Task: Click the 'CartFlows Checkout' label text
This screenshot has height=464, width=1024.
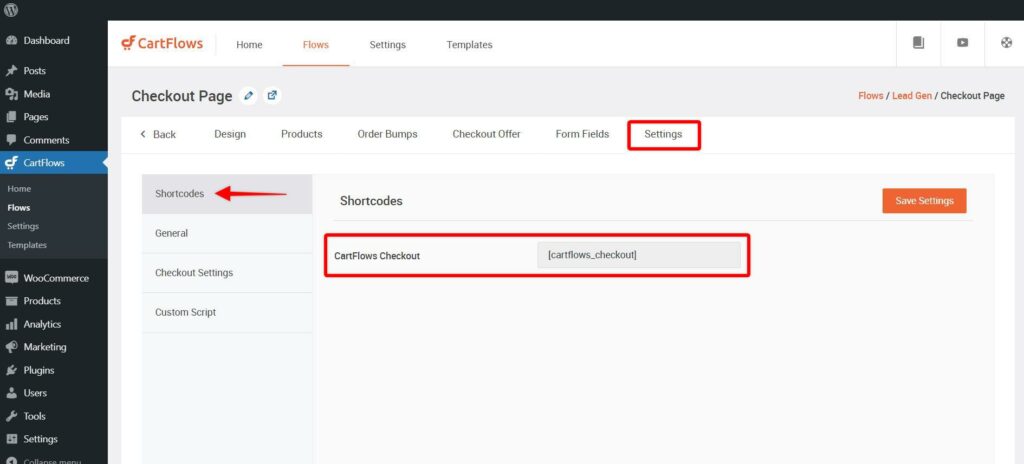Action: pyautogui.click(x=377, y=256)
